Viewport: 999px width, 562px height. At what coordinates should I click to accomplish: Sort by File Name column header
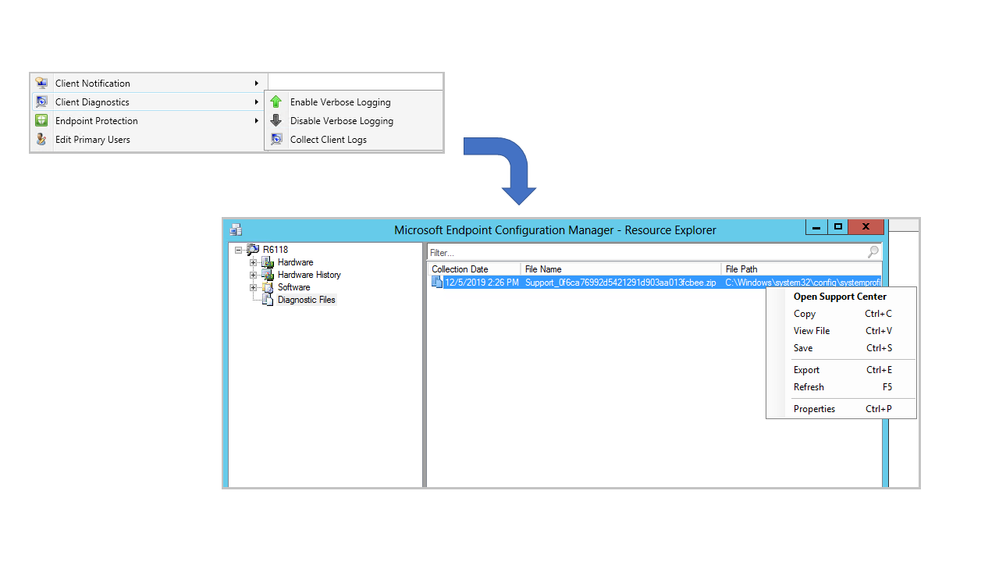[621, 269]
